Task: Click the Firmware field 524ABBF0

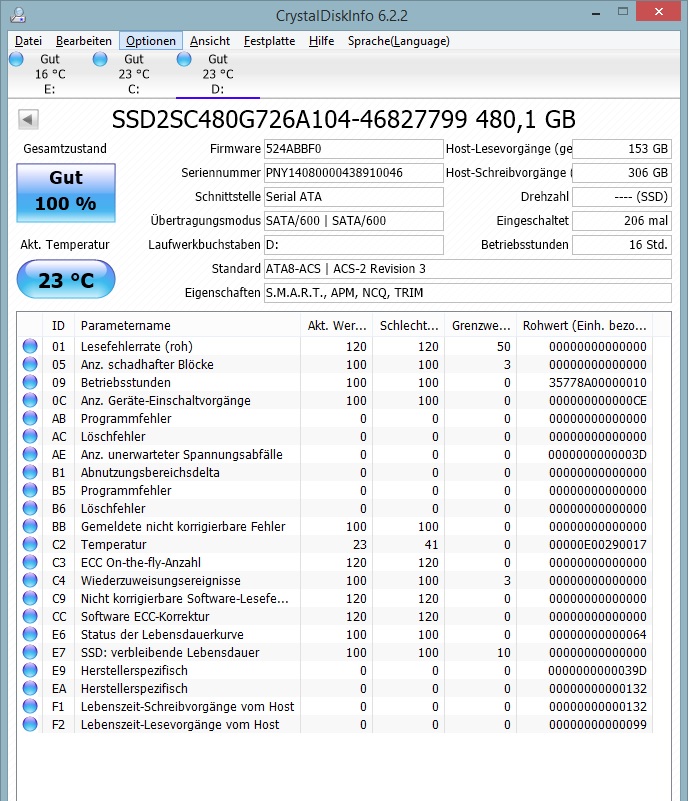Action: [353, 149]
